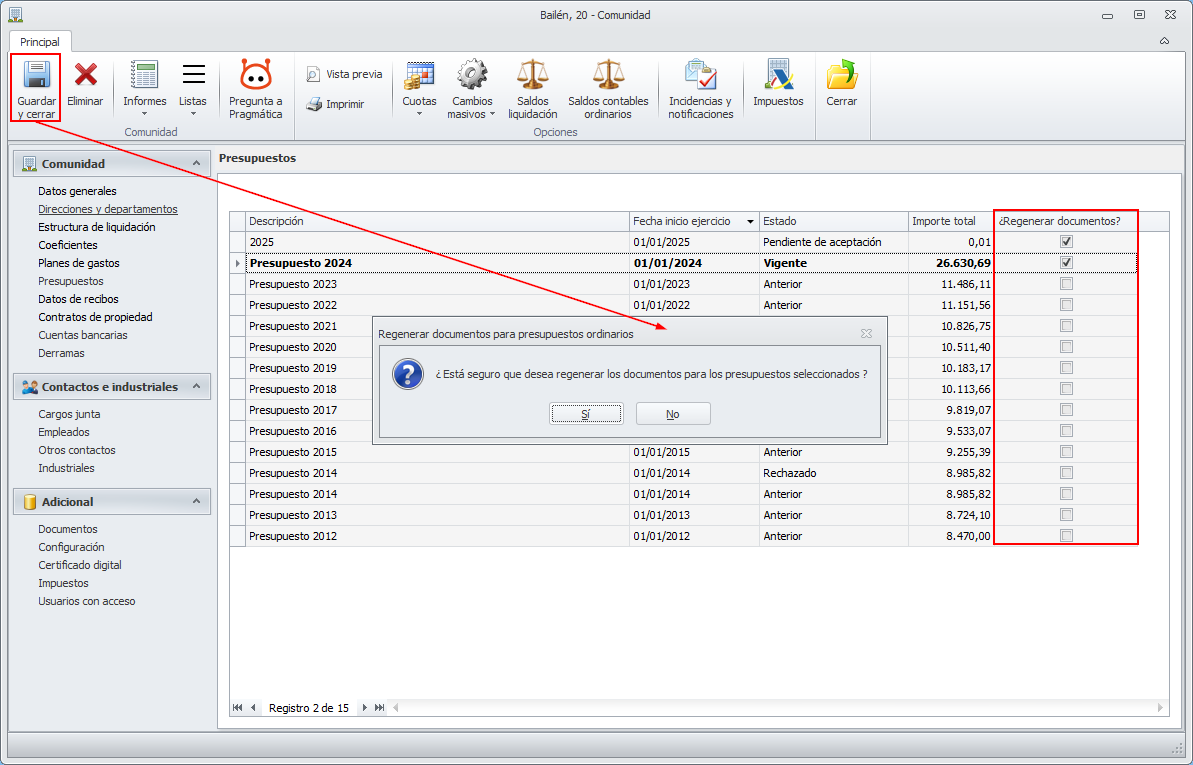Click Guardar y cerrar save icon

point(37,75)
